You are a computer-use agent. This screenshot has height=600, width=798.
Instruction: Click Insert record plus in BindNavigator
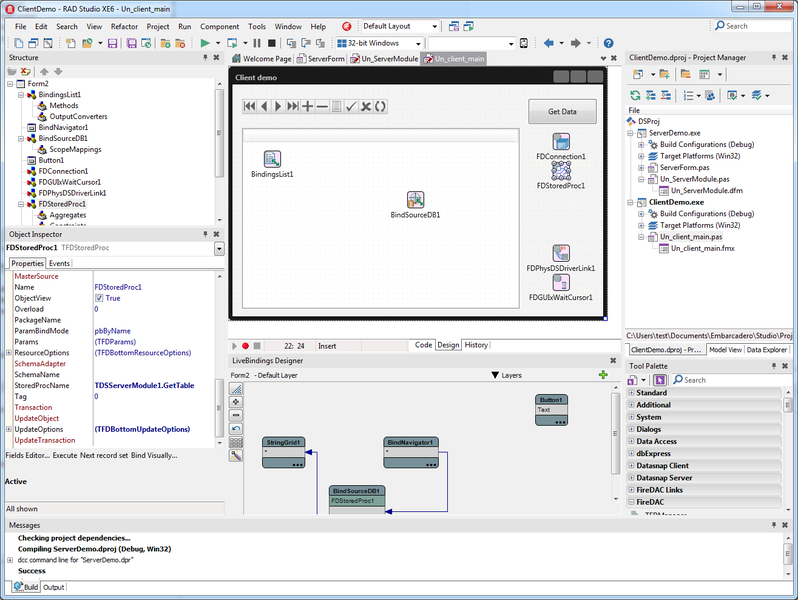[x=307, y=106]
